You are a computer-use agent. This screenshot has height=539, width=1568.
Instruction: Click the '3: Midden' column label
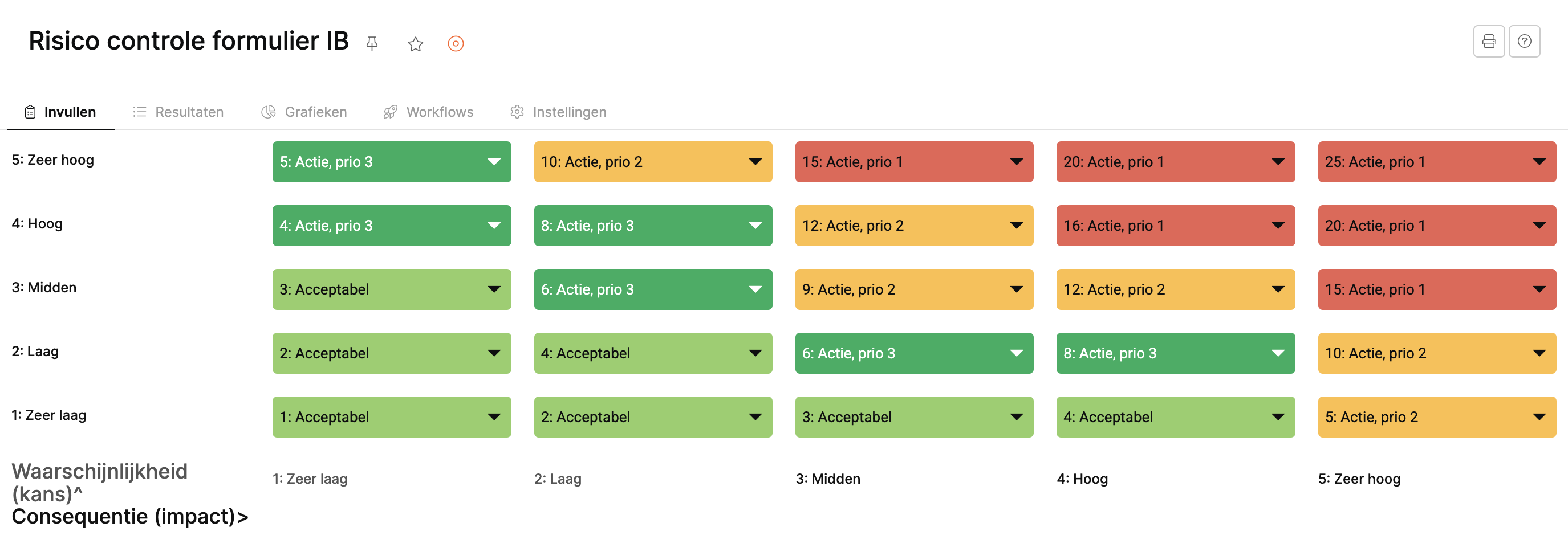[x=827, y=479]
